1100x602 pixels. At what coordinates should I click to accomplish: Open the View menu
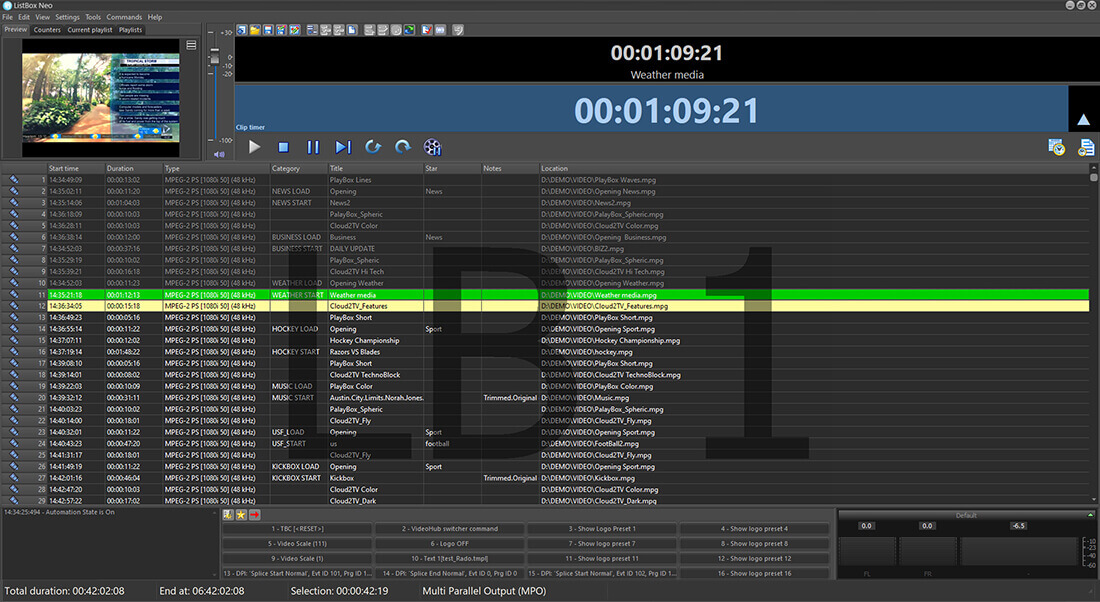tap(43, 17)
